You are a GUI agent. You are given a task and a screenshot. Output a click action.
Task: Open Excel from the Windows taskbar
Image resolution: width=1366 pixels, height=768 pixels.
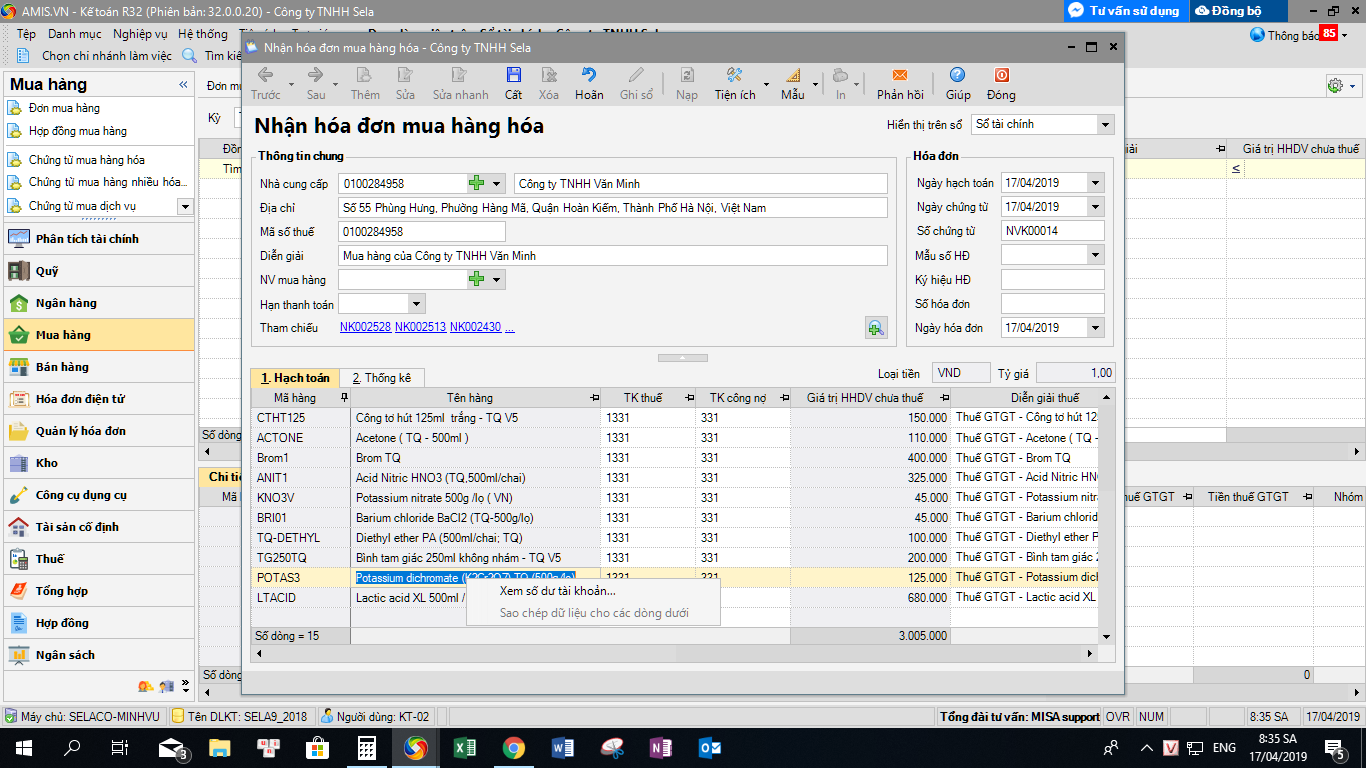click(464, 748)
